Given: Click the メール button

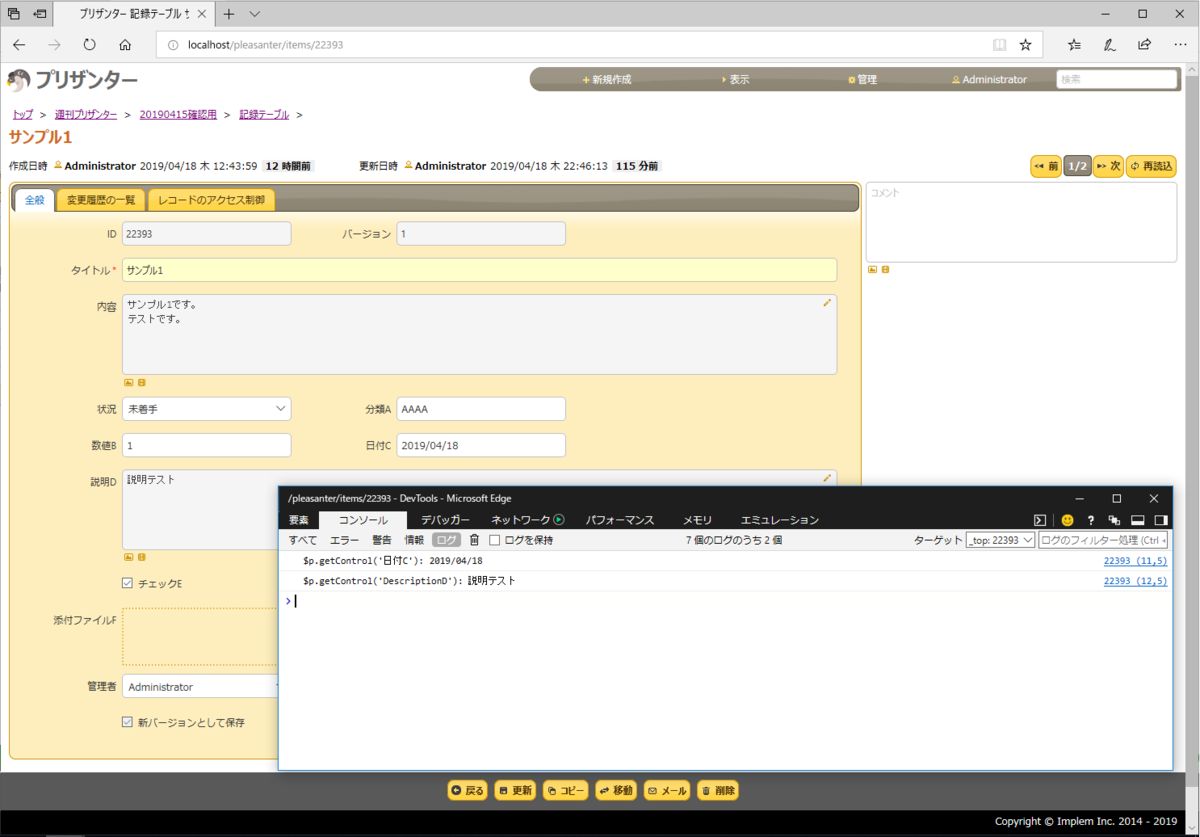Looking at the screenshot, I should 667,791.
